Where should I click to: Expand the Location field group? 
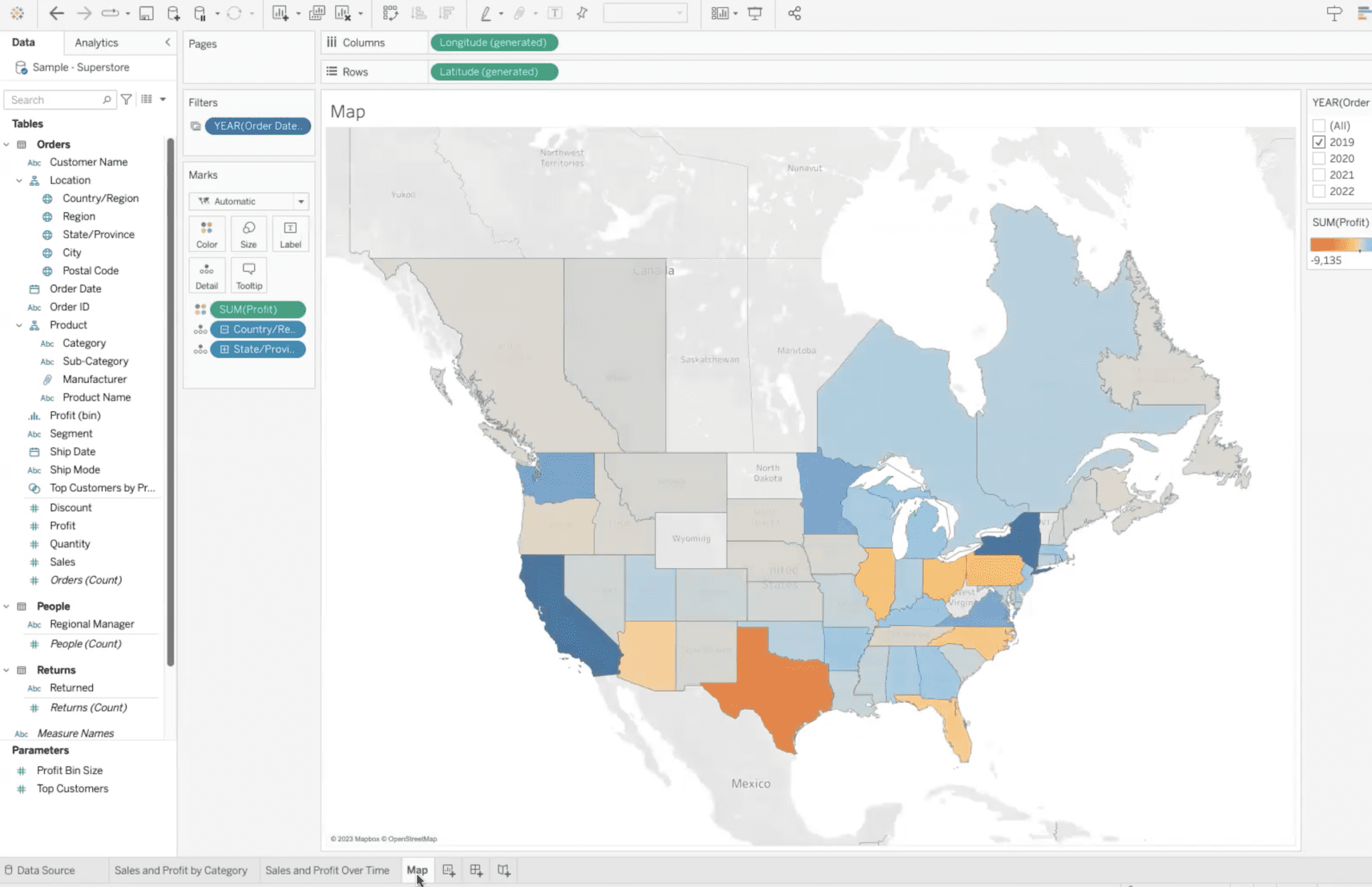[18, 180]
